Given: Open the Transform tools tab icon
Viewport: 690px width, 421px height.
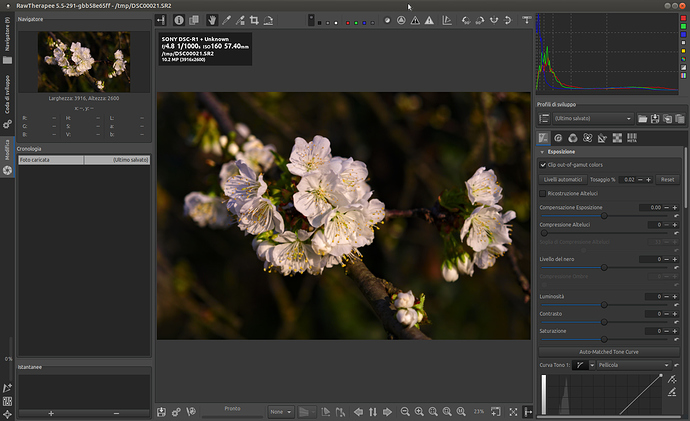Looking at the screenshot, I should coord(601,137).
